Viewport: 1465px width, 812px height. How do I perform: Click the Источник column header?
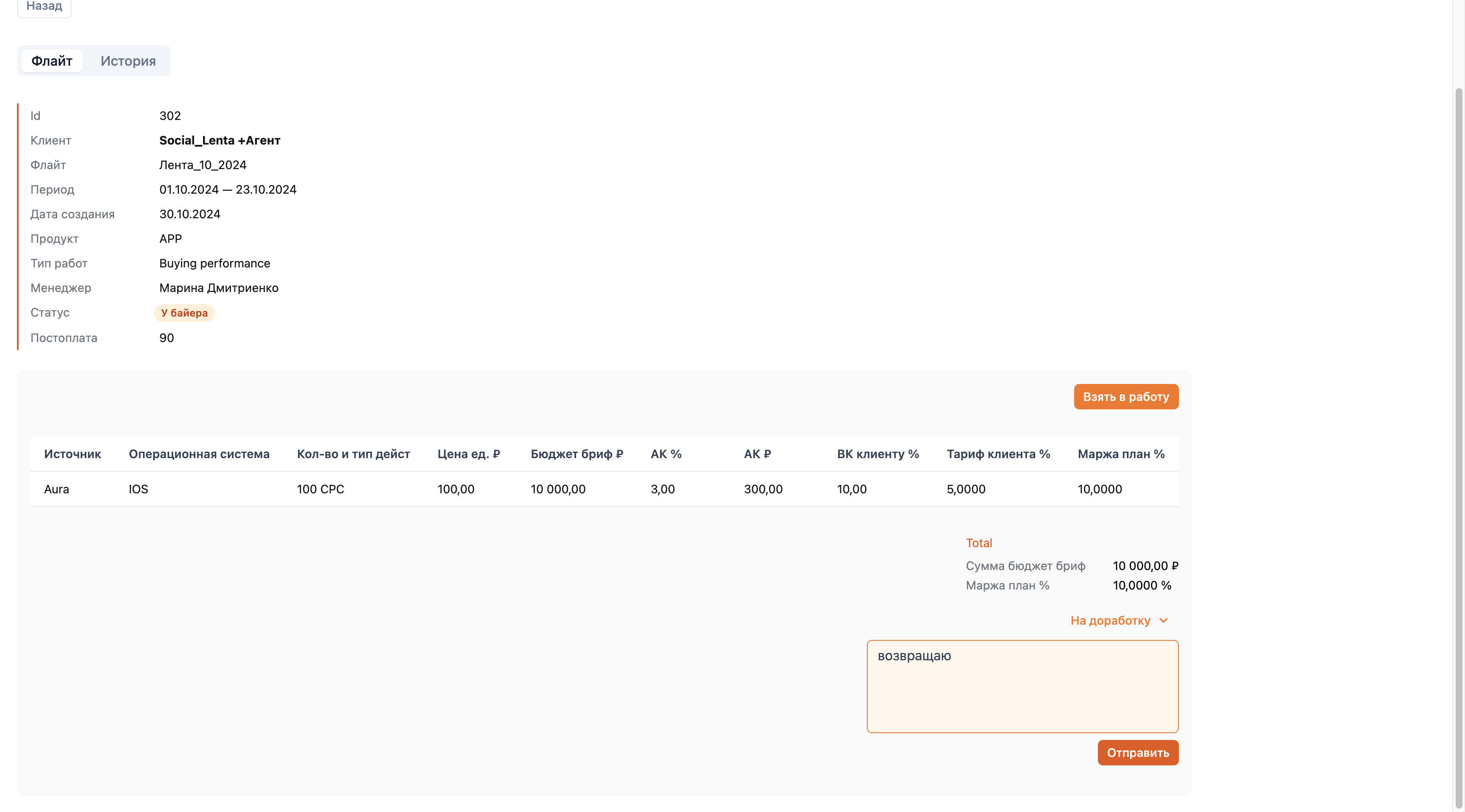coord(72,454)
